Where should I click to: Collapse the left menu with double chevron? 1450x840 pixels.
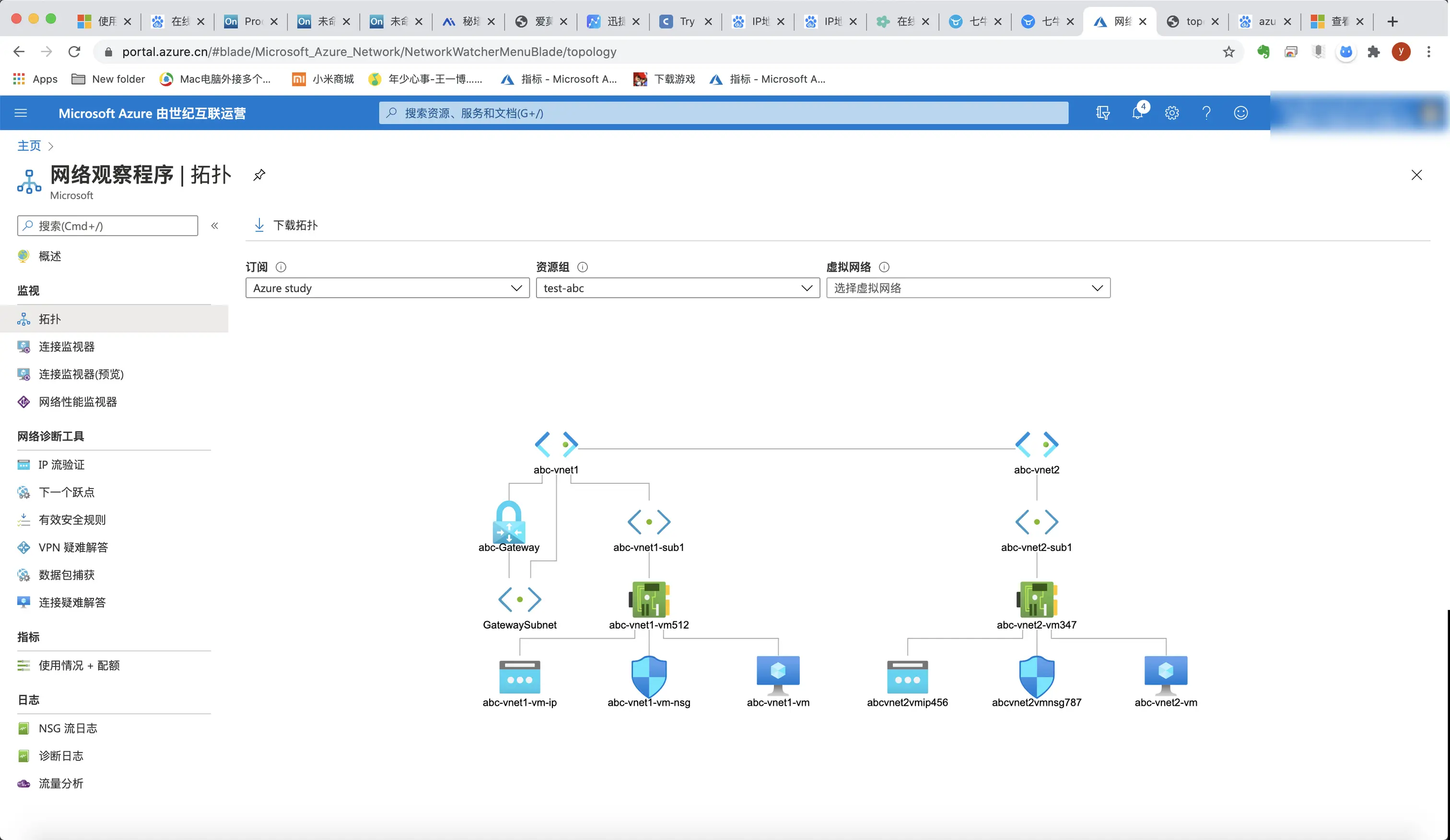click(215, 225)
